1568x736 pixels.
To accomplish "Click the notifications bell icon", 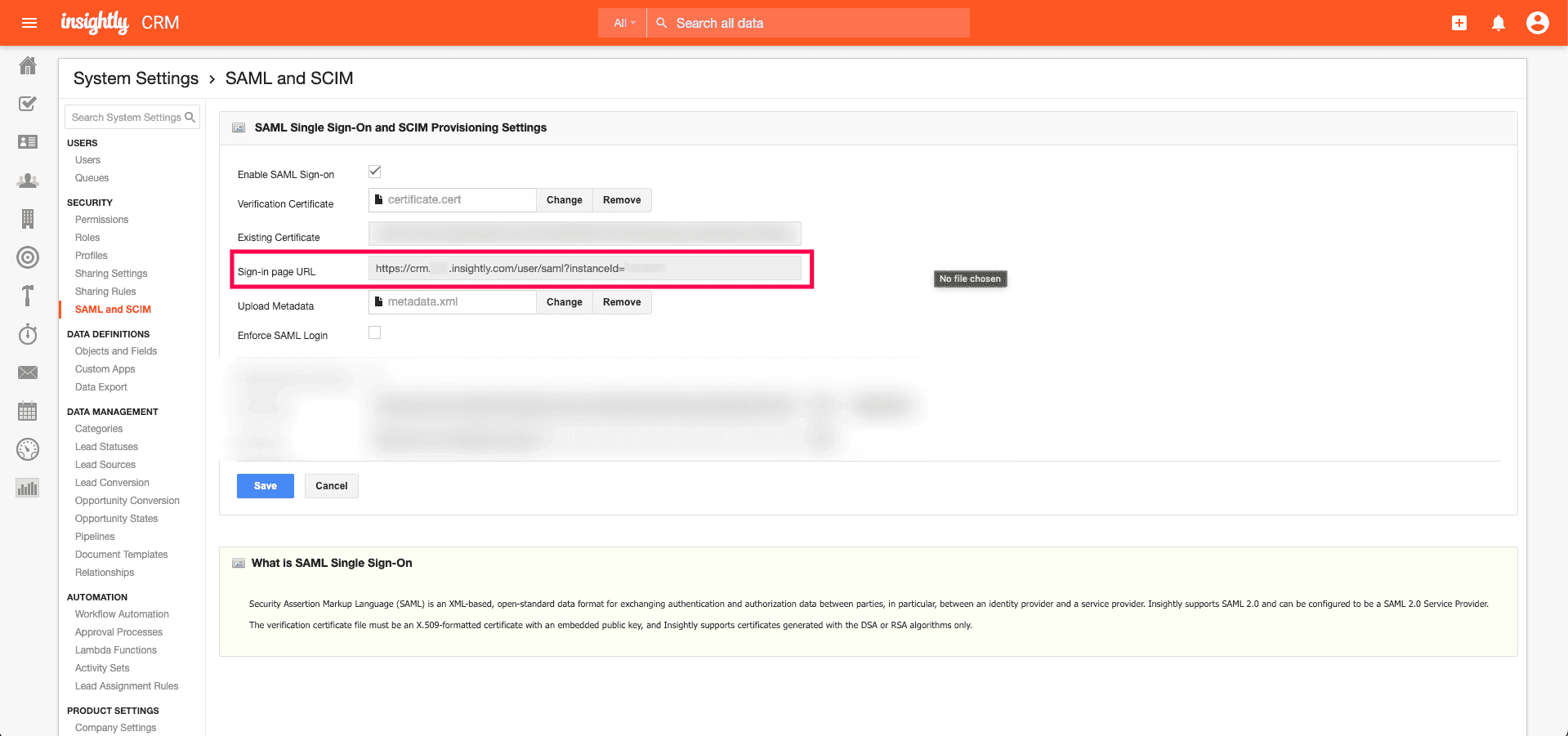I will (1499, 22).
